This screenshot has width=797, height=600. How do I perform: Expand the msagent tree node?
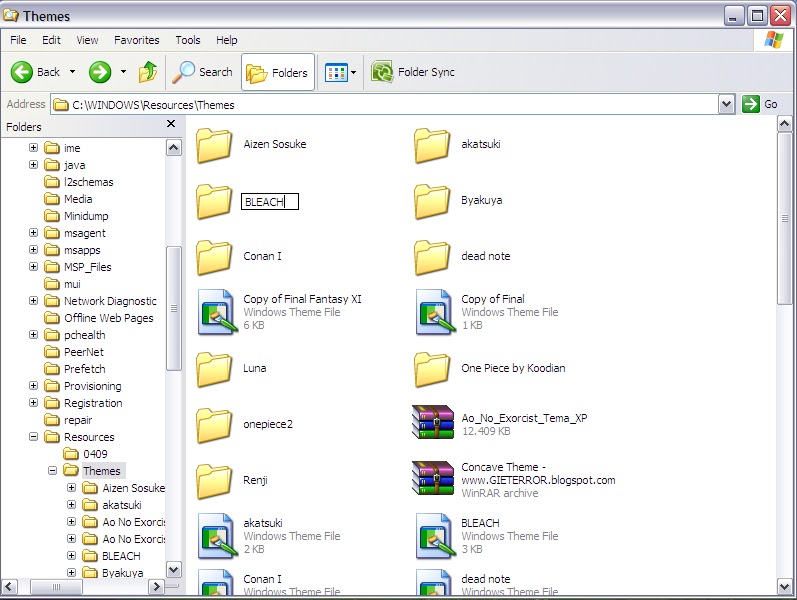[33, 232]
